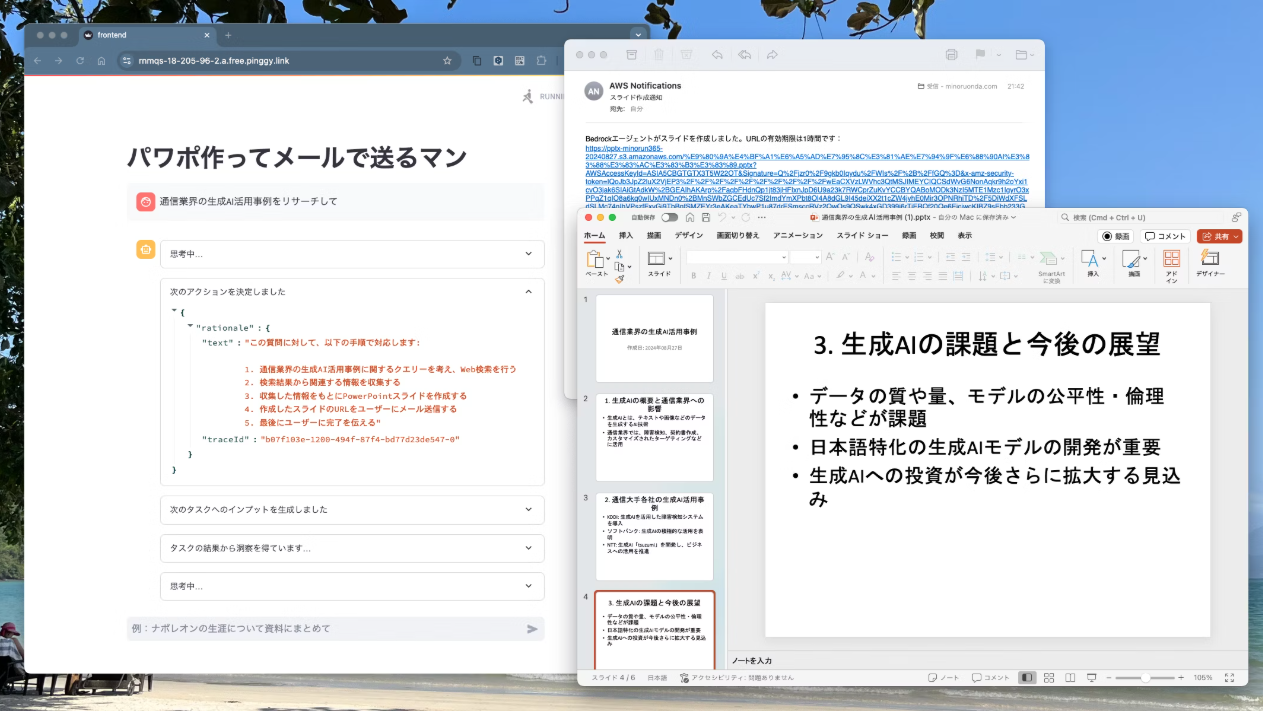Collapse the 次のアクションを決定しました section

coord(529,292)
